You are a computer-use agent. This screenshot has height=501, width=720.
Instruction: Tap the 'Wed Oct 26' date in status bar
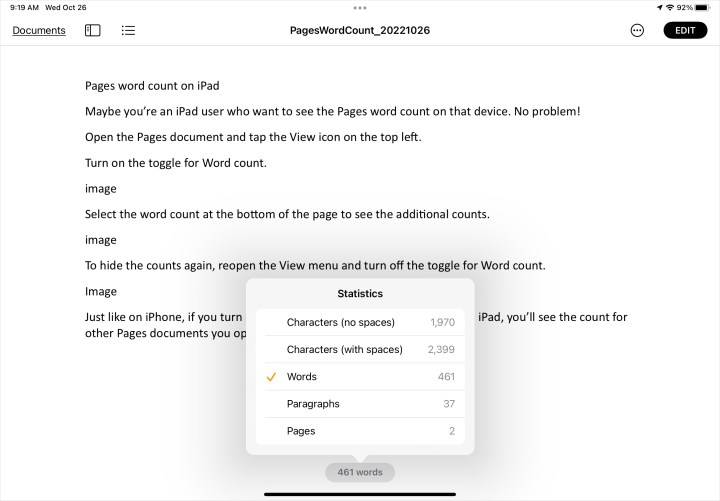pos(66,7)
